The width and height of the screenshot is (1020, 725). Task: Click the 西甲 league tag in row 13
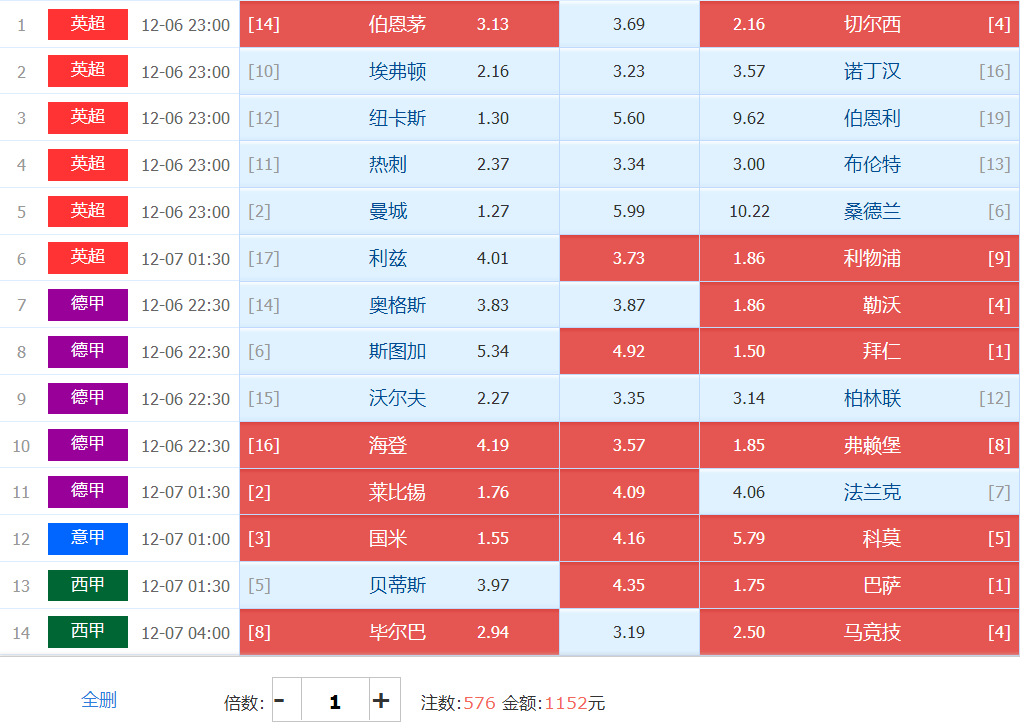[x=88, y=585]
